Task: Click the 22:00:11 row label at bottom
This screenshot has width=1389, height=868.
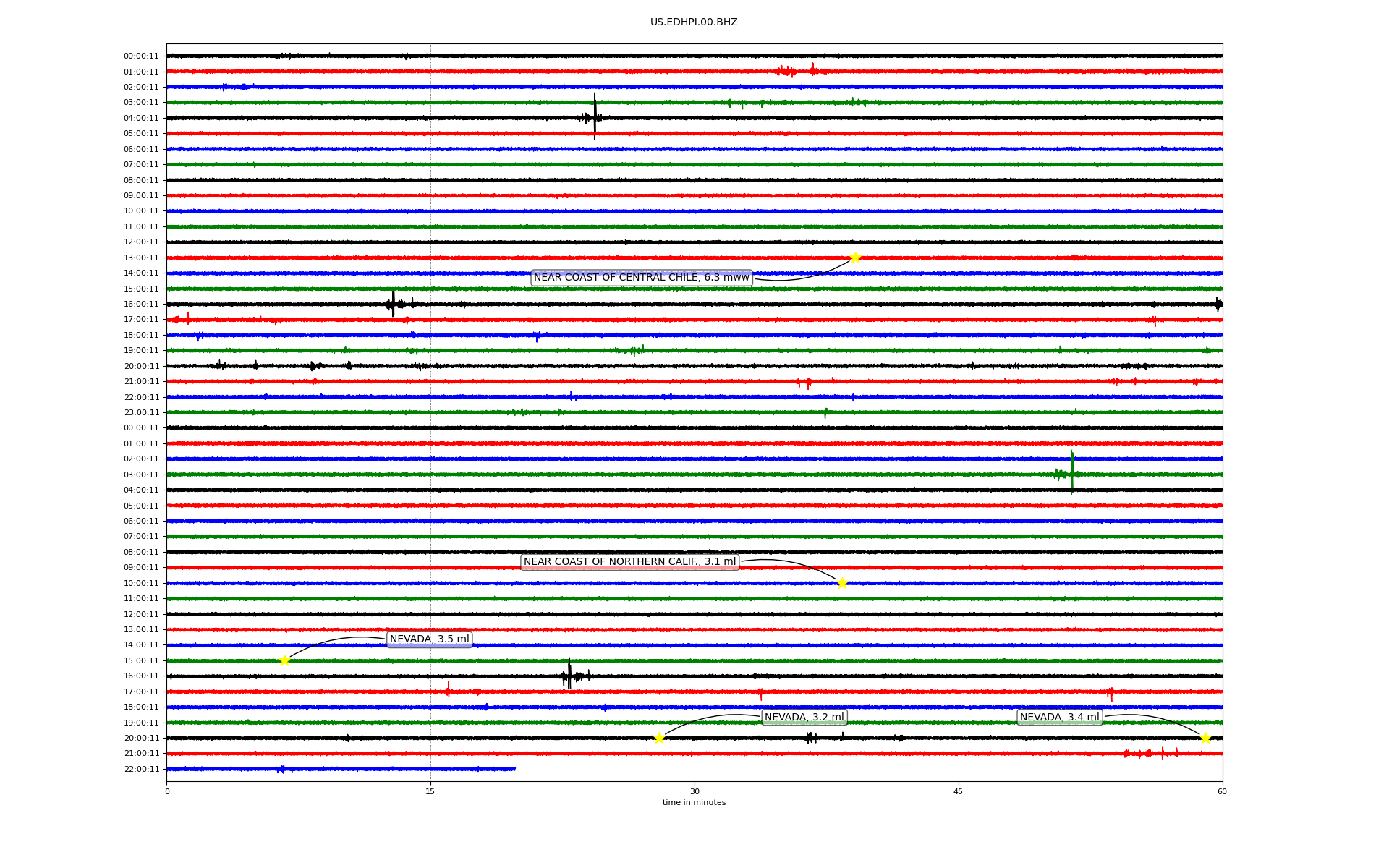Action: click(x=141, y=769)
